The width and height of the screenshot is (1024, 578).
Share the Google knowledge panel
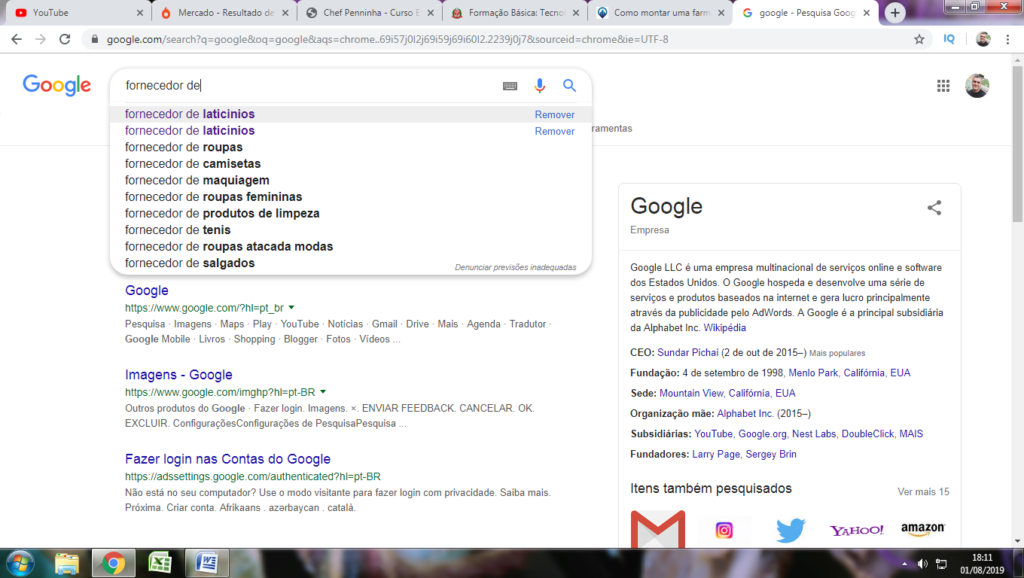point(934,208)
